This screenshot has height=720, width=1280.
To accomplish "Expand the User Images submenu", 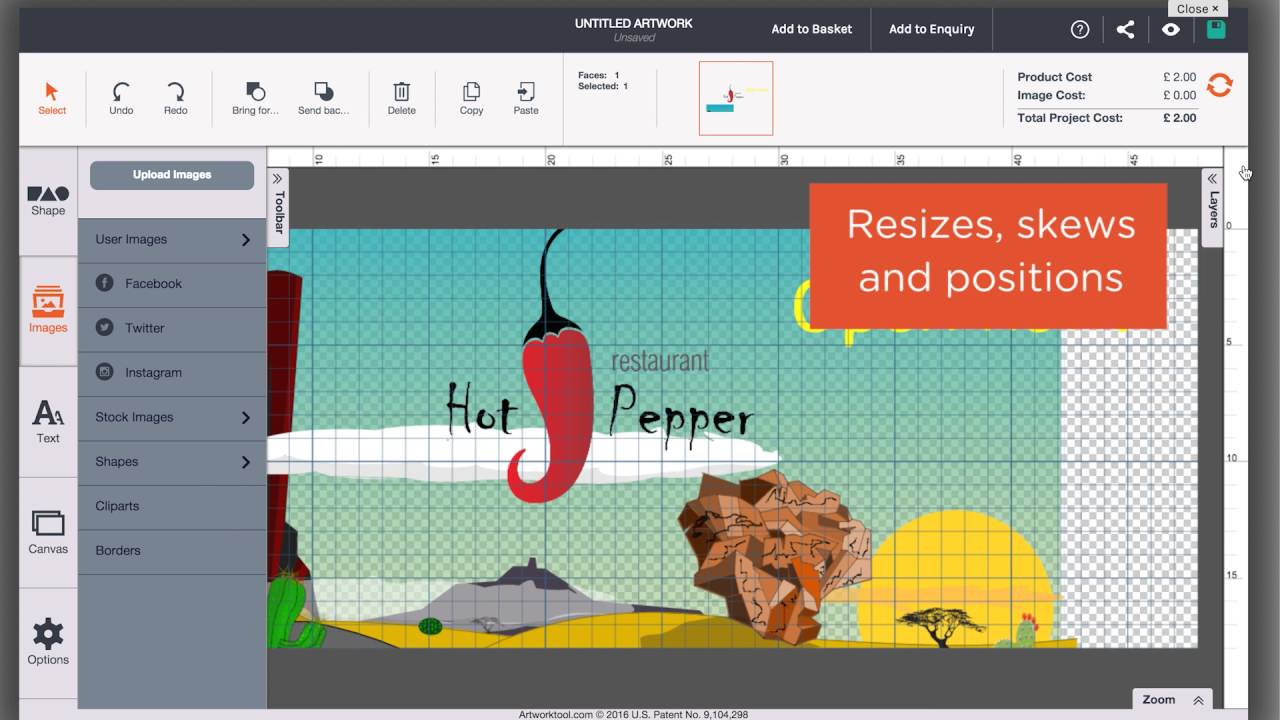I will pyautogui.click(x=172, y=240).
